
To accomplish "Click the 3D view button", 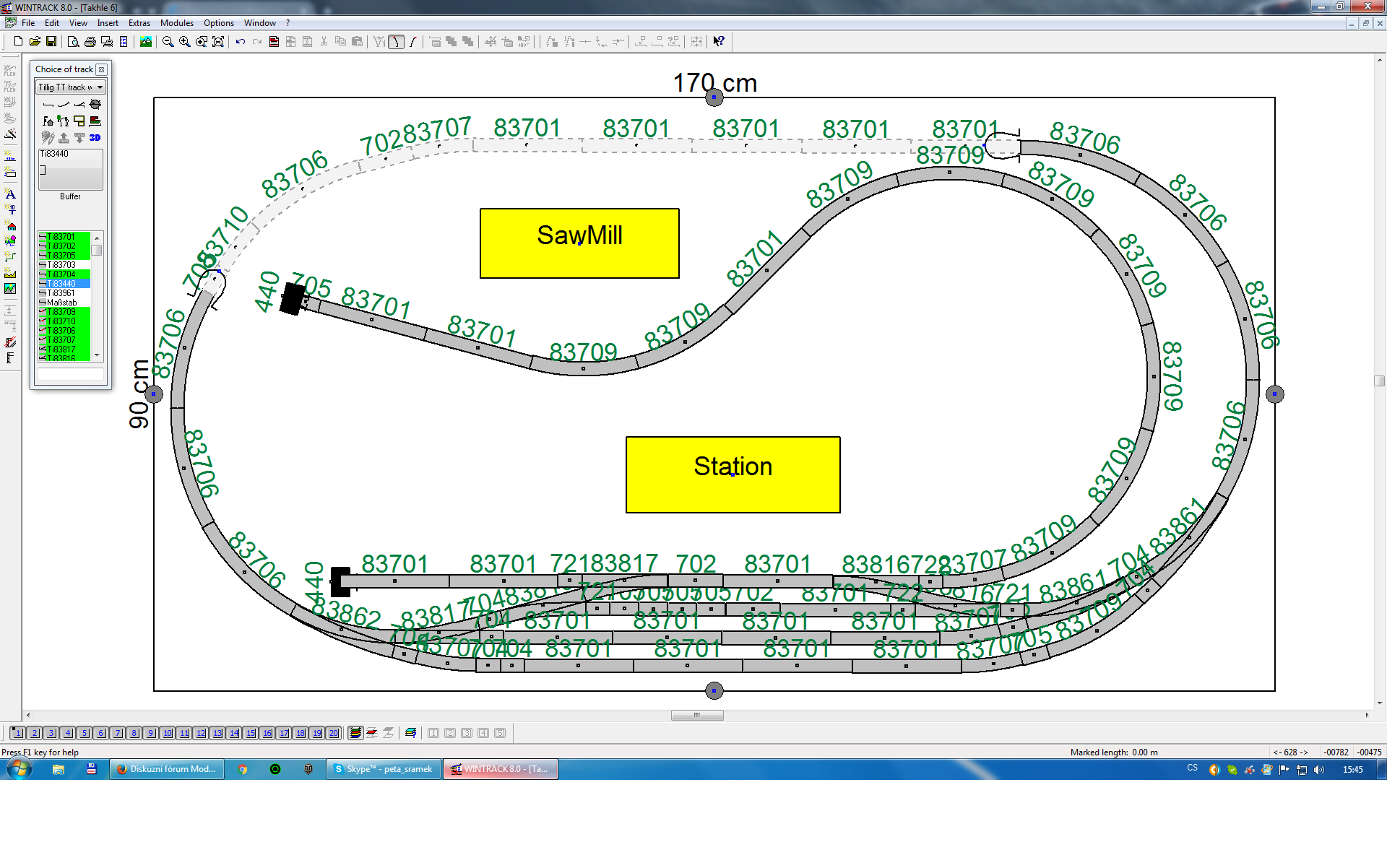I will (x=95, y=137).
